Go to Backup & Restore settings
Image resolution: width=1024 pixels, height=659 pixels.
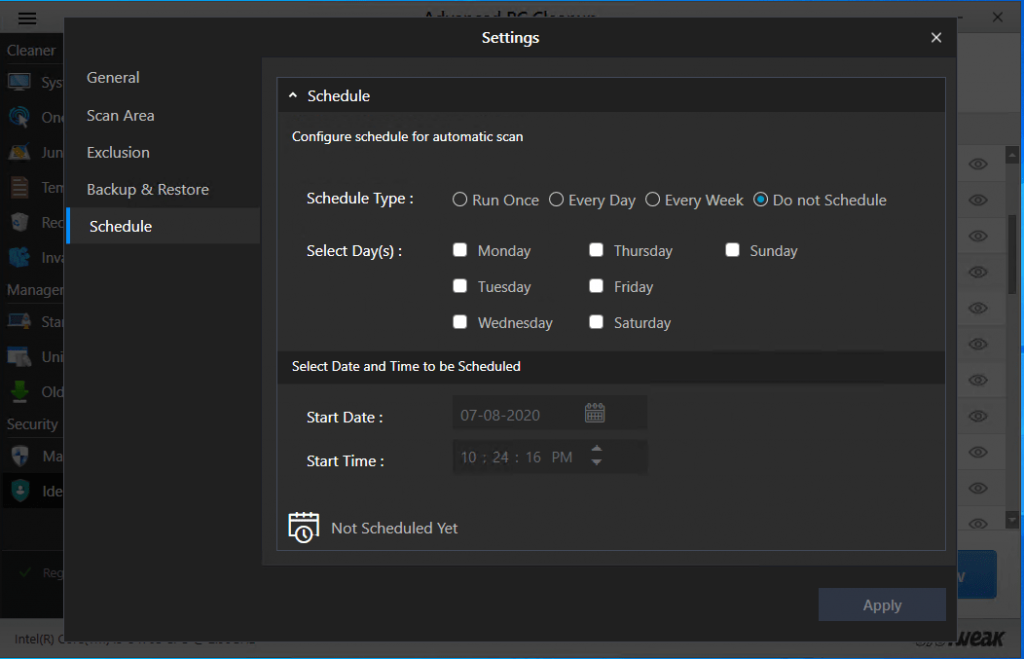[x=148, y=189]
